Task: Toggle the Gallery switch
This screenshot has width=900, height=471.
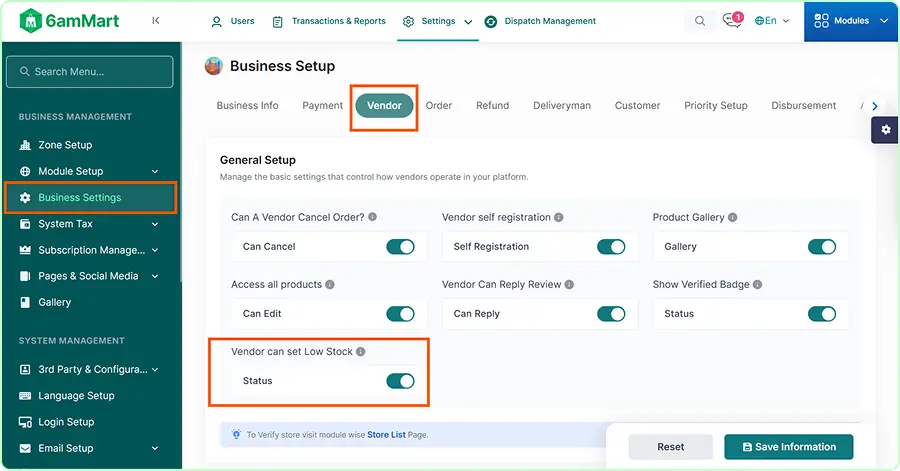Action: [822, 247]
